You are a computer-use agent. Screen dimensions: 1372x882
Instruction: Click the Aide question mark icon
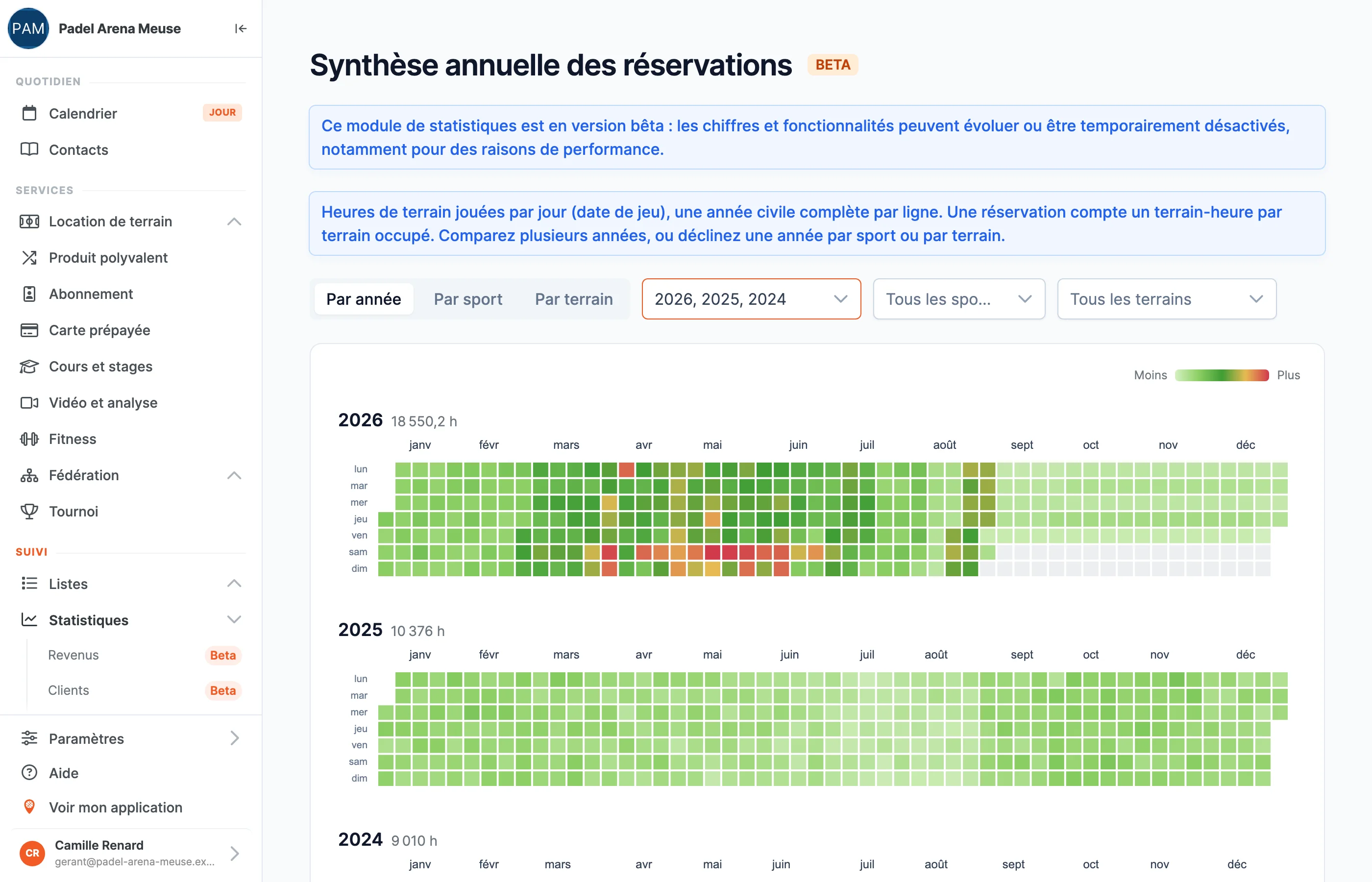29,773
